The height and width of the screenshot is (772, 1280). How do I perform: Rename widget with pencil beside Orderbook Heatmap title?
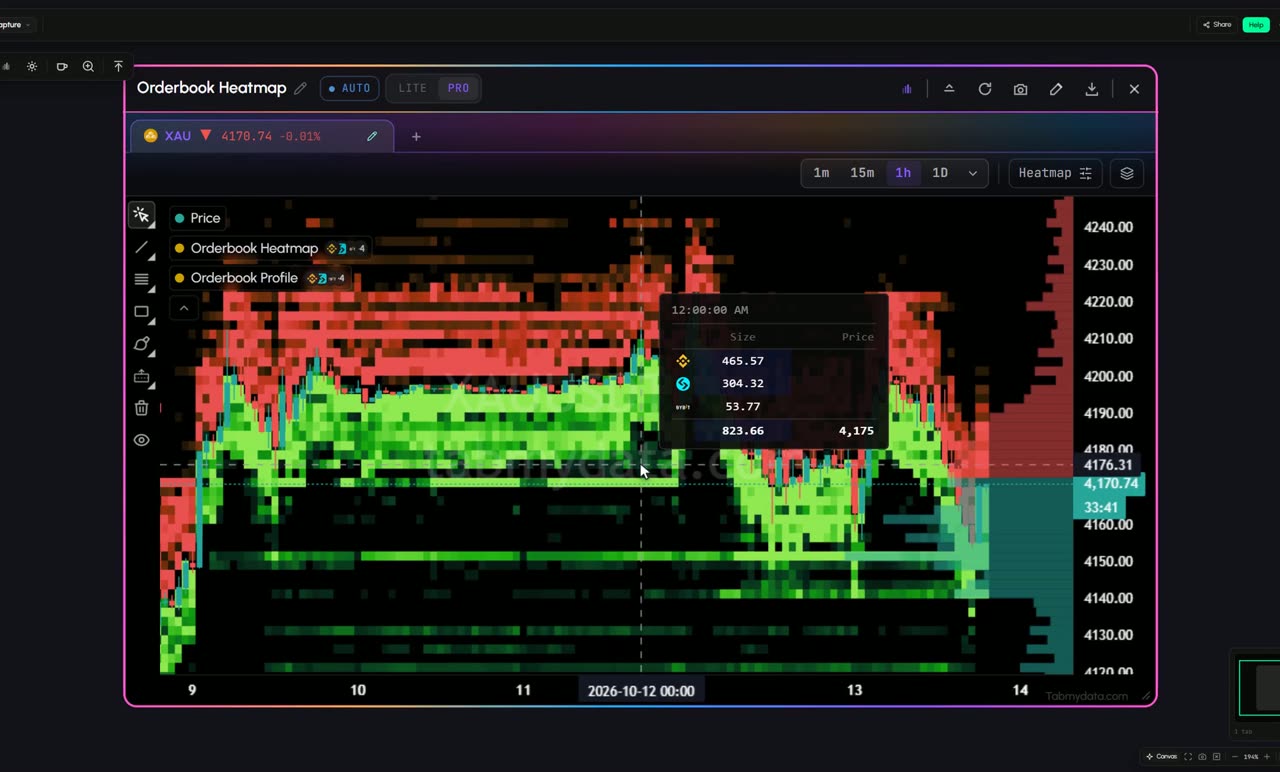300,88
